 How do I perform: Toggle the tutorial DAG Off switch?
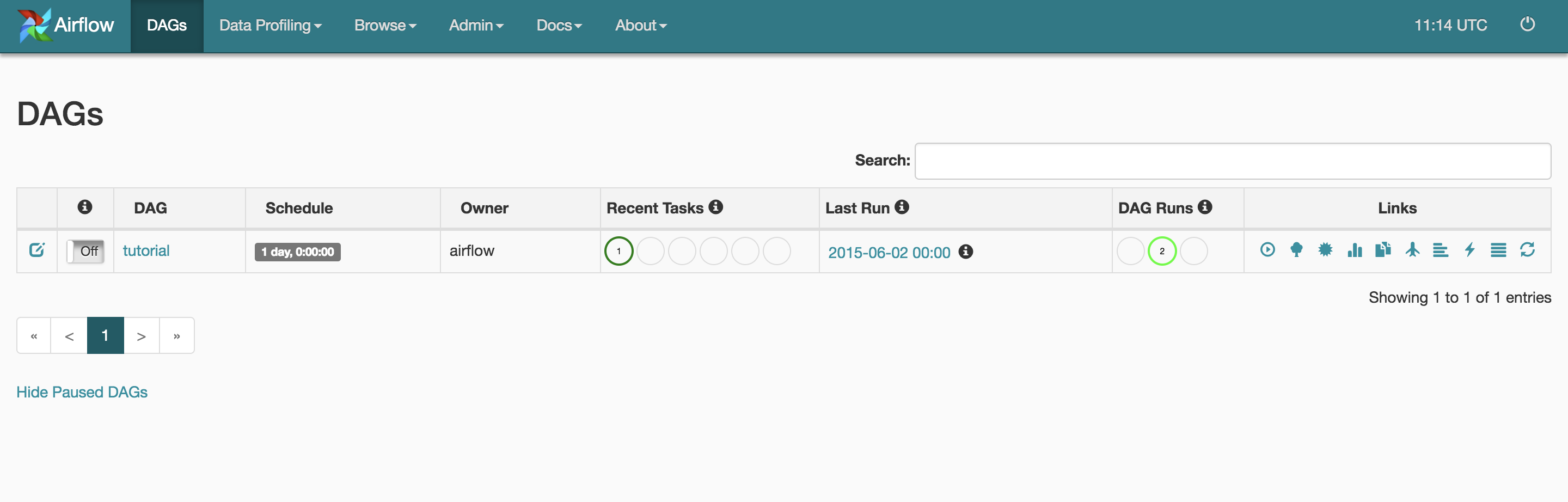click(x=85, y=250)
